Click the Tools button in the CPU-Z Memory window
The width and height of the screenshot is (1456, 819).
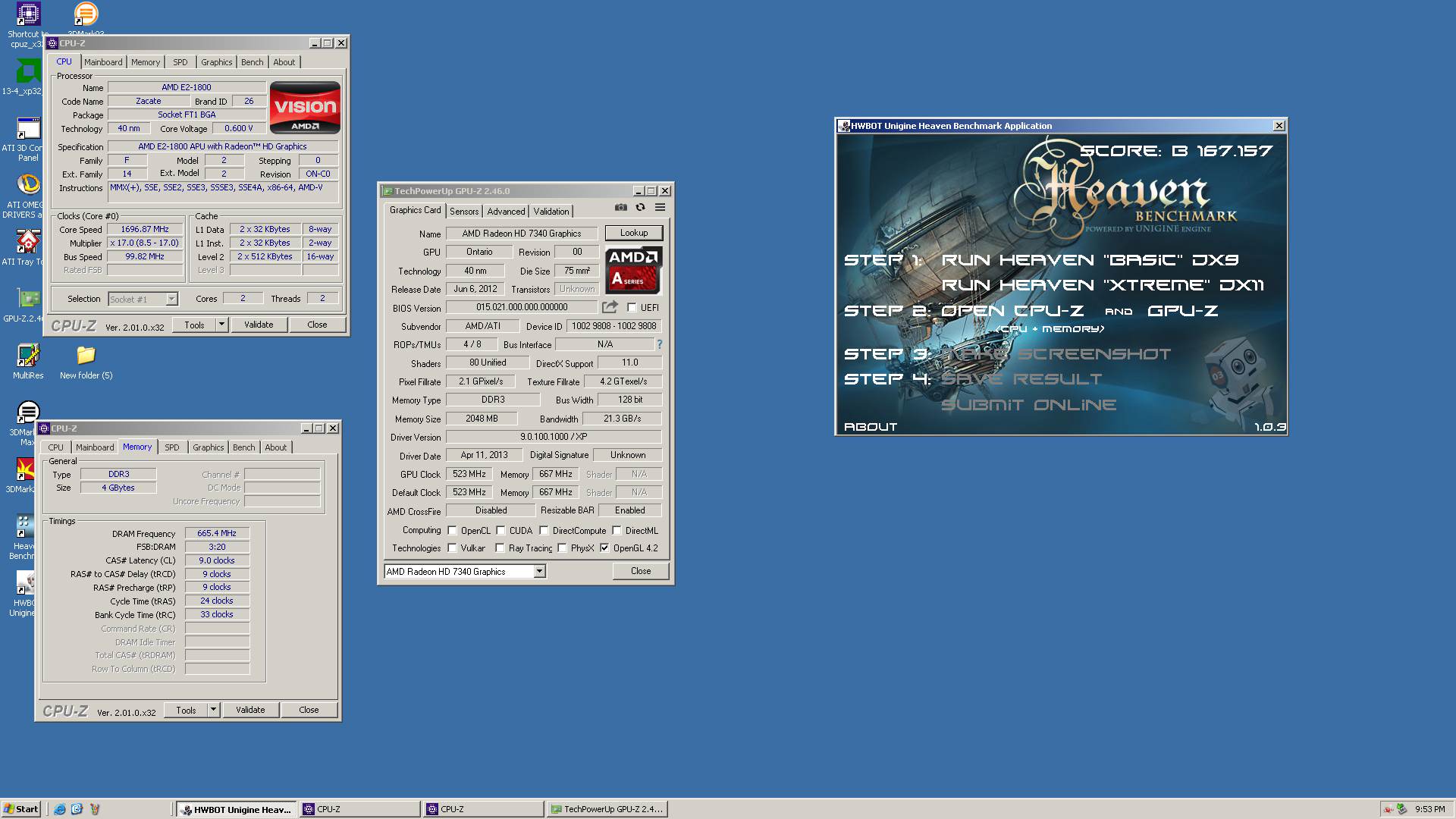tap(186, 710)
